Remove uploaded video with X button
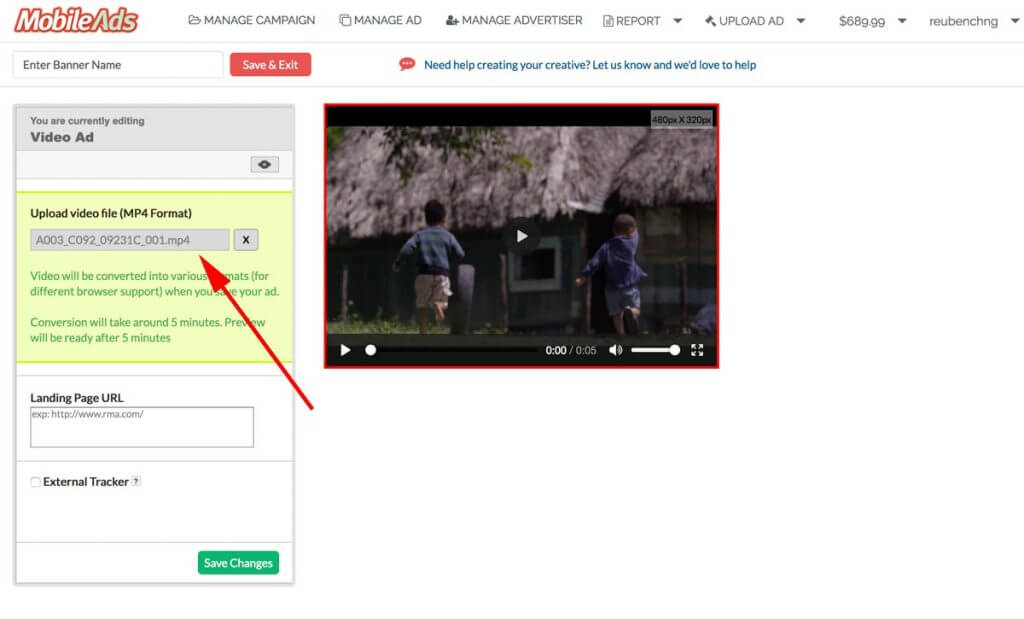The height and width of the screenshot is (619, 1024). (x=246, y=240)
